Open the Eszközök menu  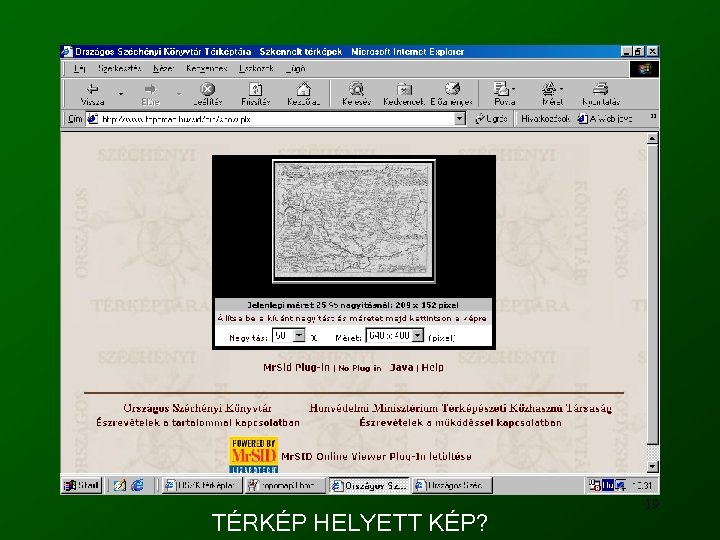coord(256,68)
